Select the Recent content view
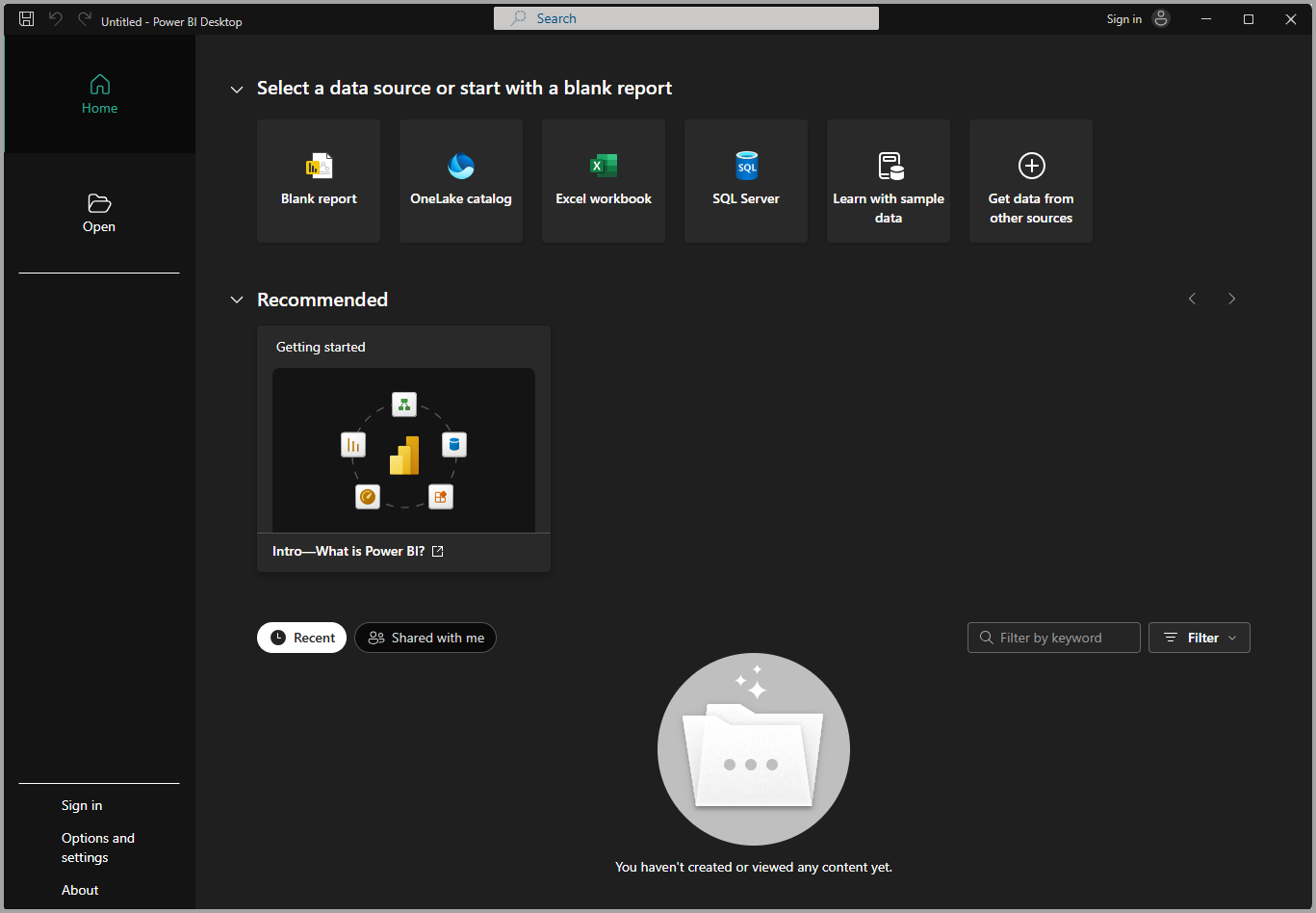 pyautogui.click(x=301, y=638)
